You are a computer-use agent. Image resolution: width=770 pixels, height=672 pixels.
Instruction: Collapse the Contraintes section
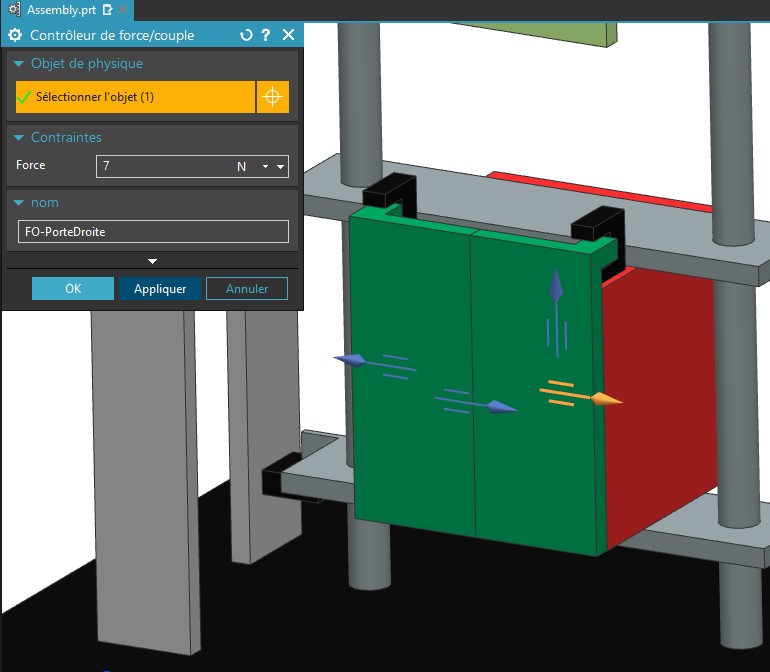(19, 138)
